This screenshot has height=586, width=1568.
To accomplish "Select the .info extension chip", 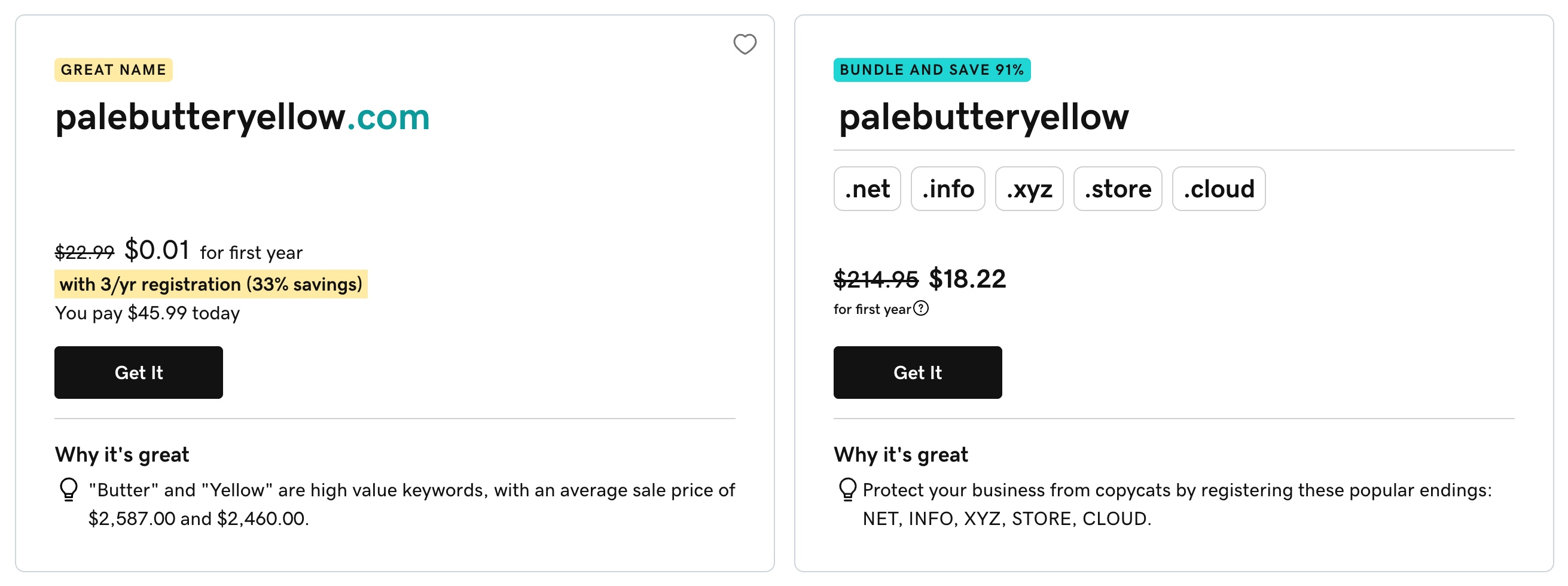I will point(947,188).
